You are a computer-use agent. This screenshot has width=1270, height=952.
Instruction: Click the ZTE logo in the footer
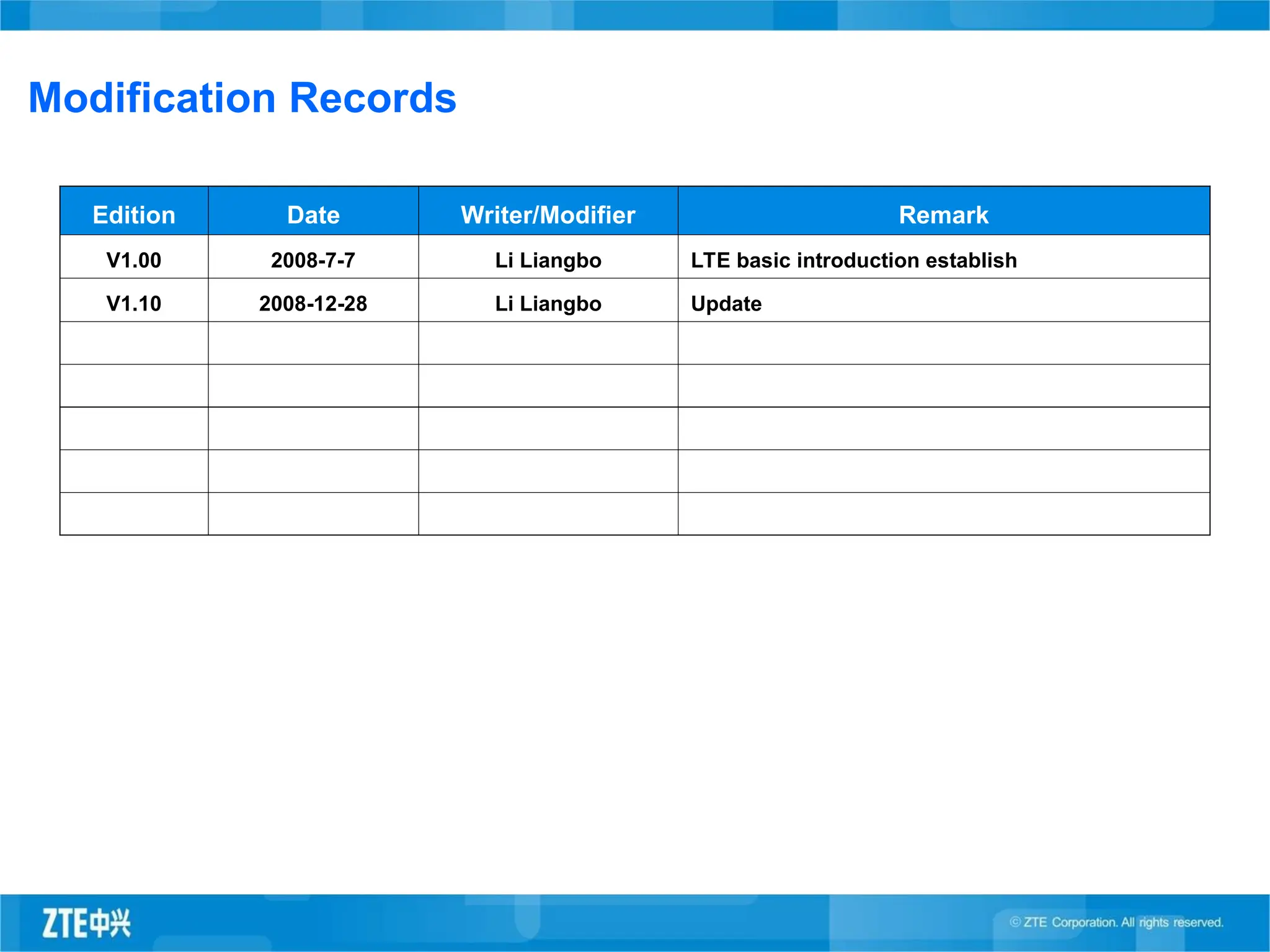tap(86, 923)
